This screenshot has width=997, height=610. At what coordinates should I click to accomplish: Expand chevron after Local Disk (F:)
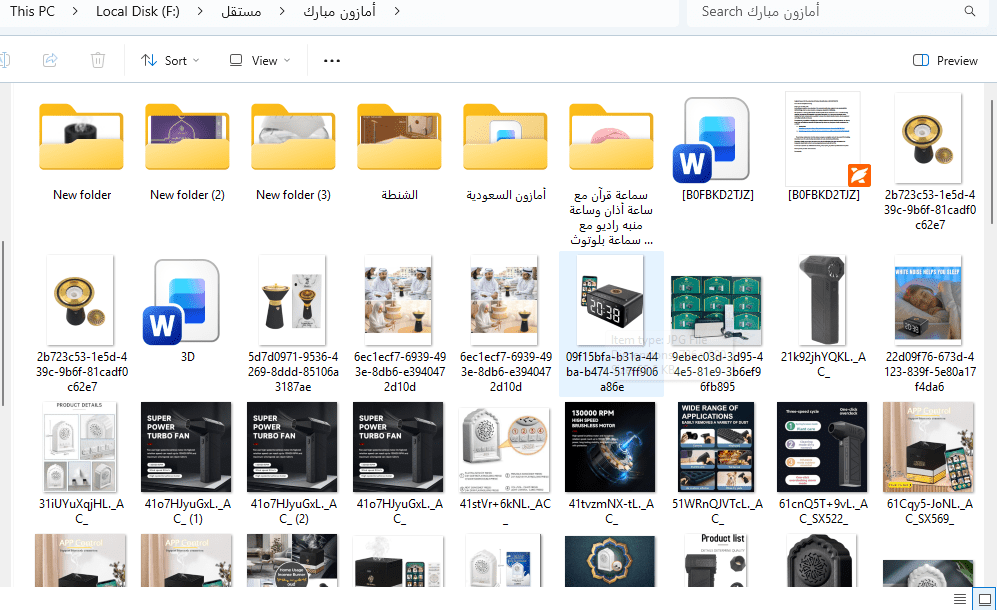[x=200, y=11]
